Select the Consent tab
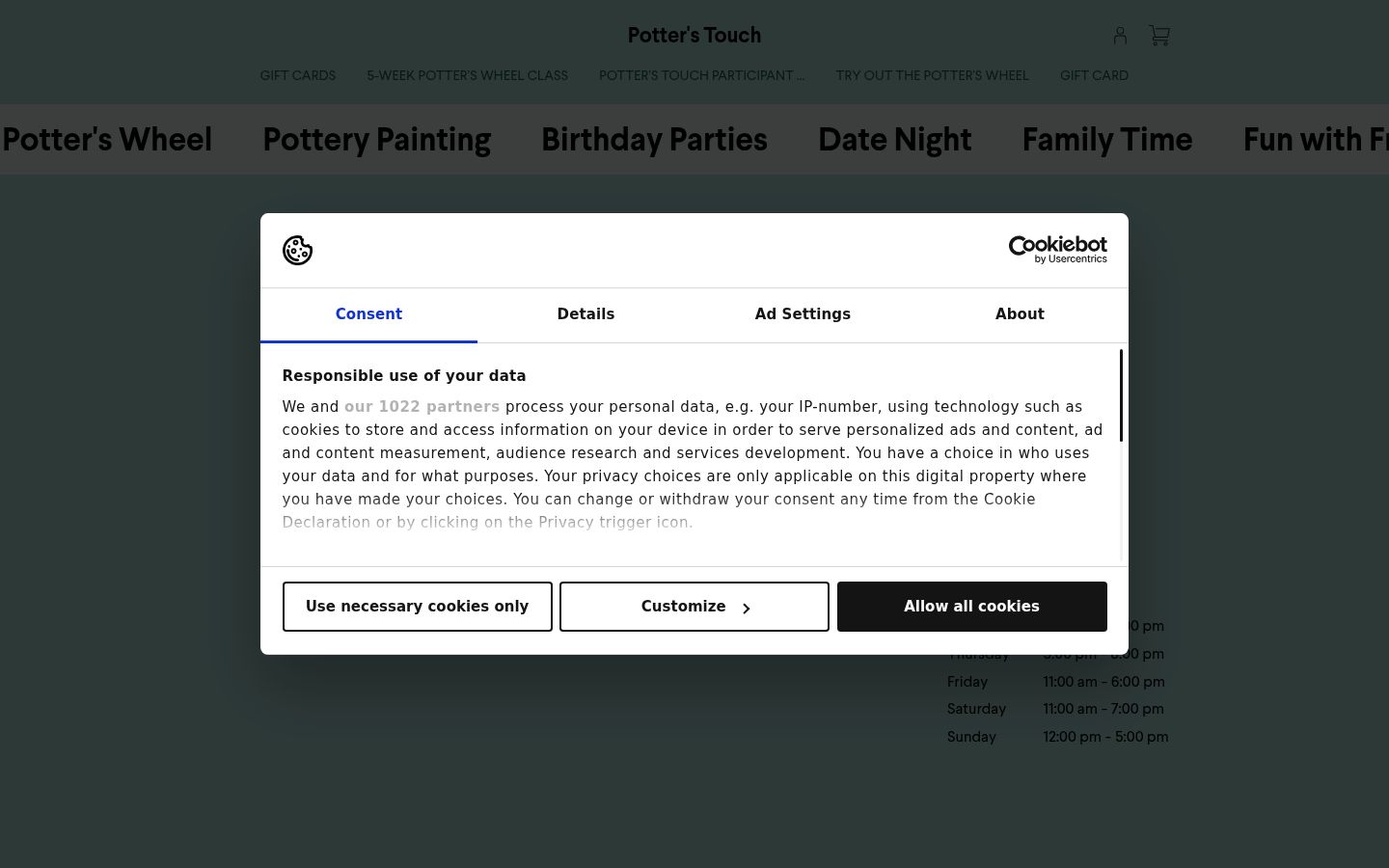Image resolution: width=1389 pixels, height=868 pixels. [368, 314]
